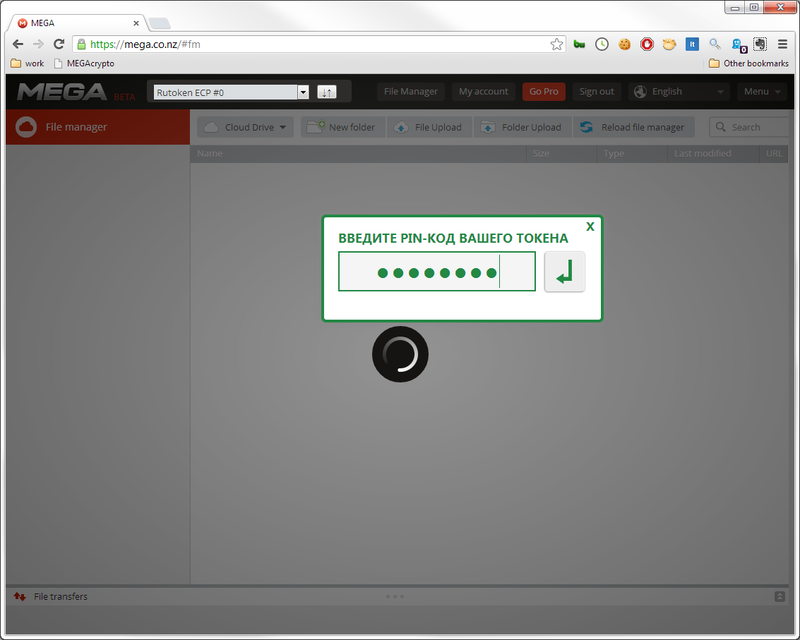Viewport: 800px width, 640px height.
Task: Create a New folder
Action: coord(343,128)
